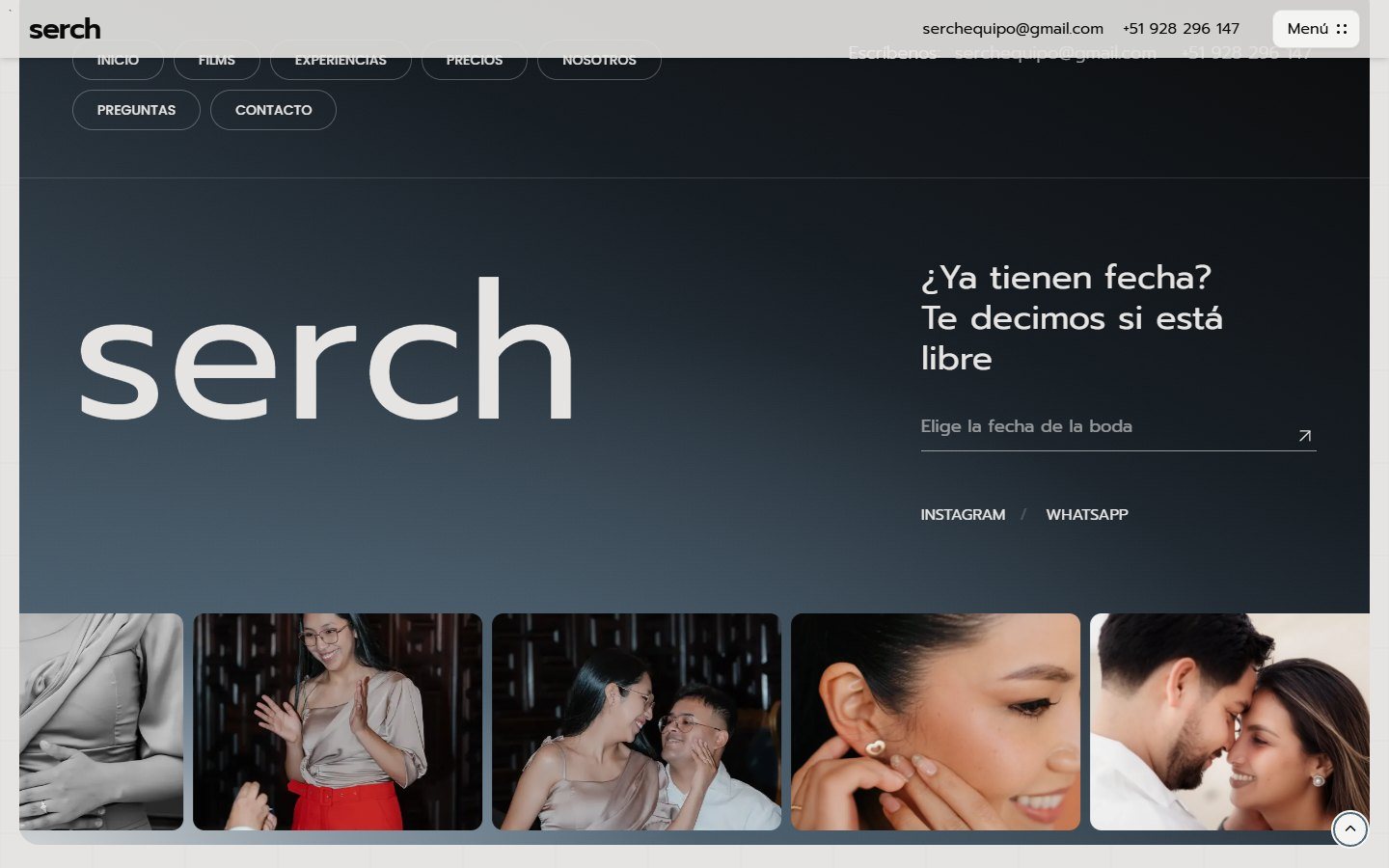The width and height of the screenshot is (1389, 868).
Task: Open the PREGUNTAS nav pill
Action: [x=136, y=110]
